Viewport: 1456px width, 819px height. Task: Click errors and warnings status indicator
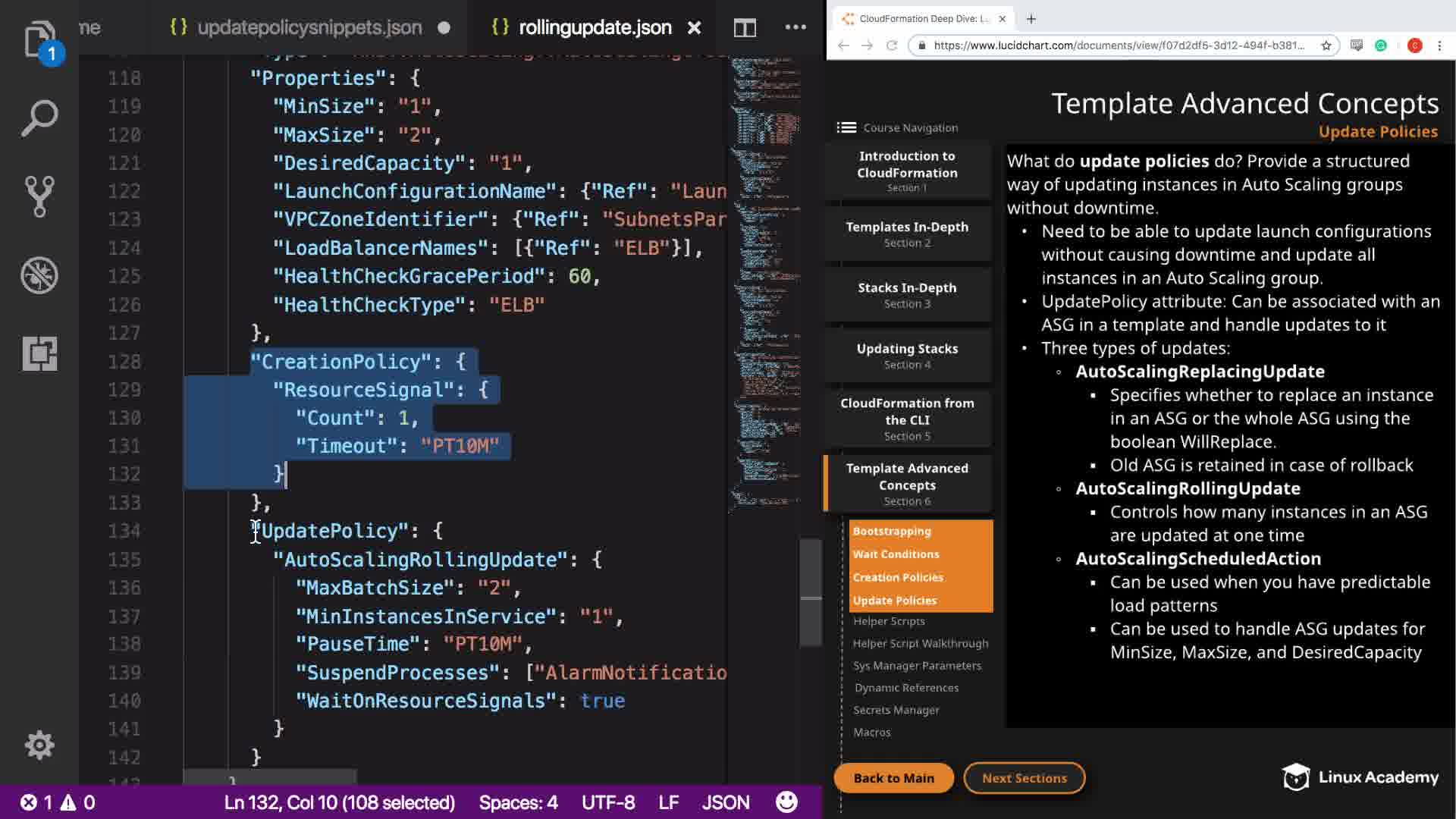(58, 802)
